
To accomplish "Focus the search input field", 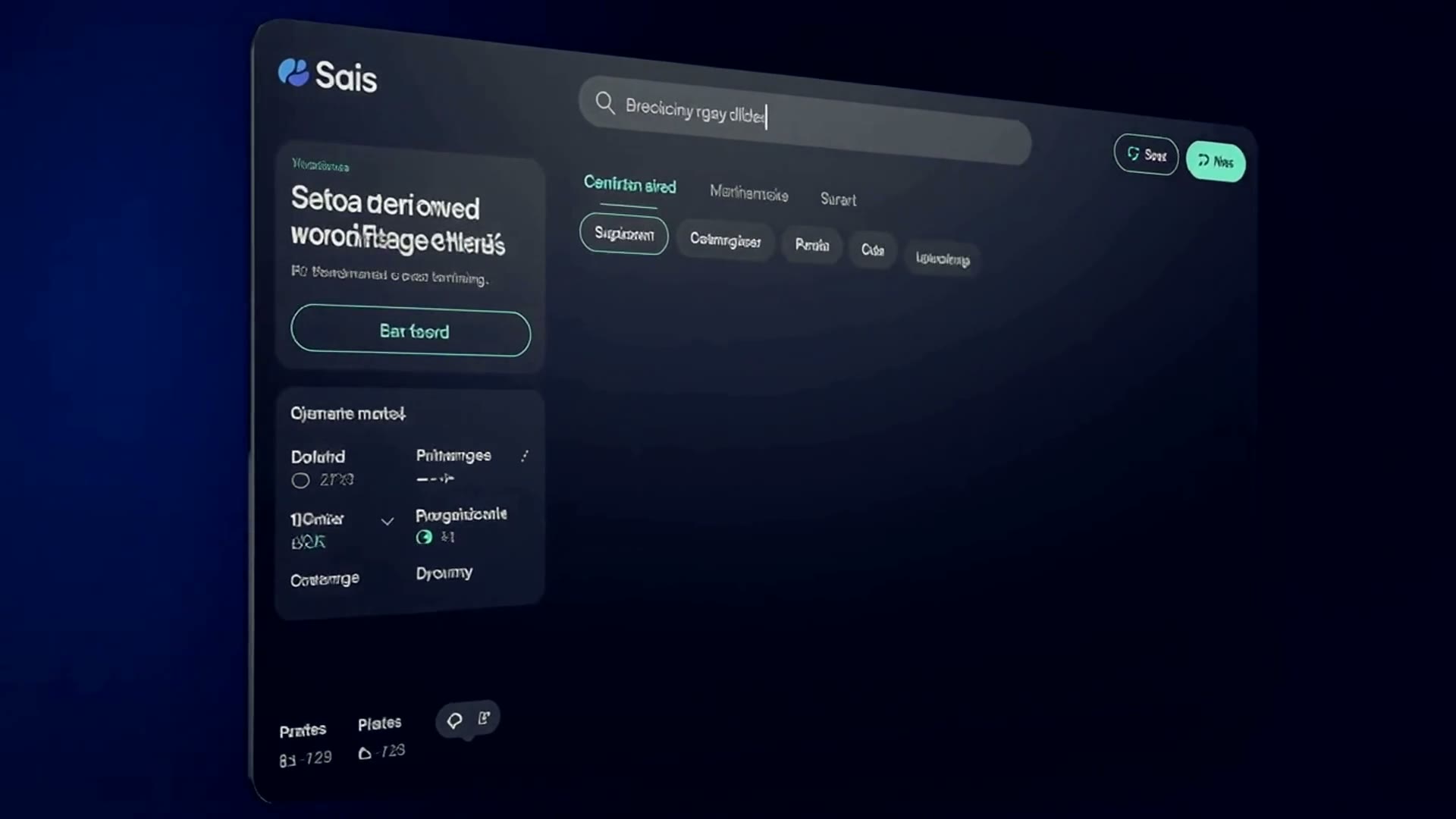I will 805,120.
